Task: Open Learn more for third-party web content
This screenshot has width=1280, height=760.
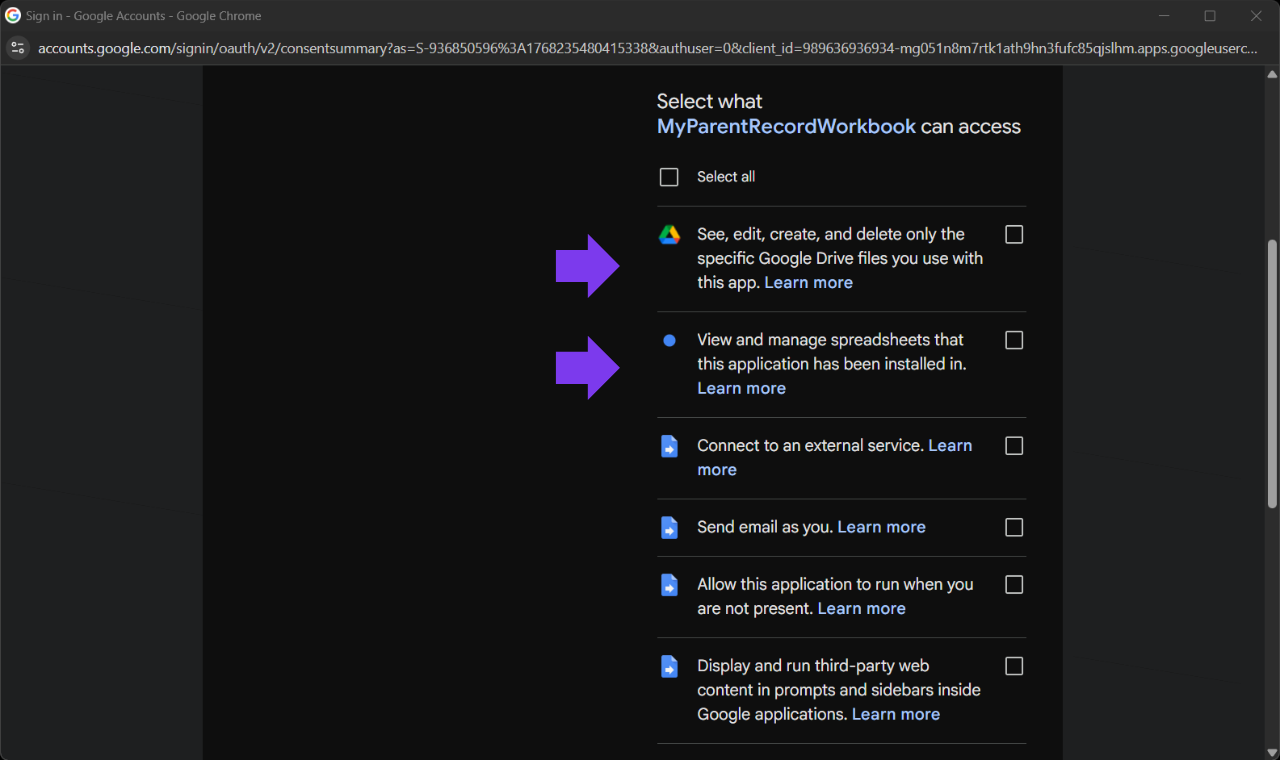Action: coord(895,715)
